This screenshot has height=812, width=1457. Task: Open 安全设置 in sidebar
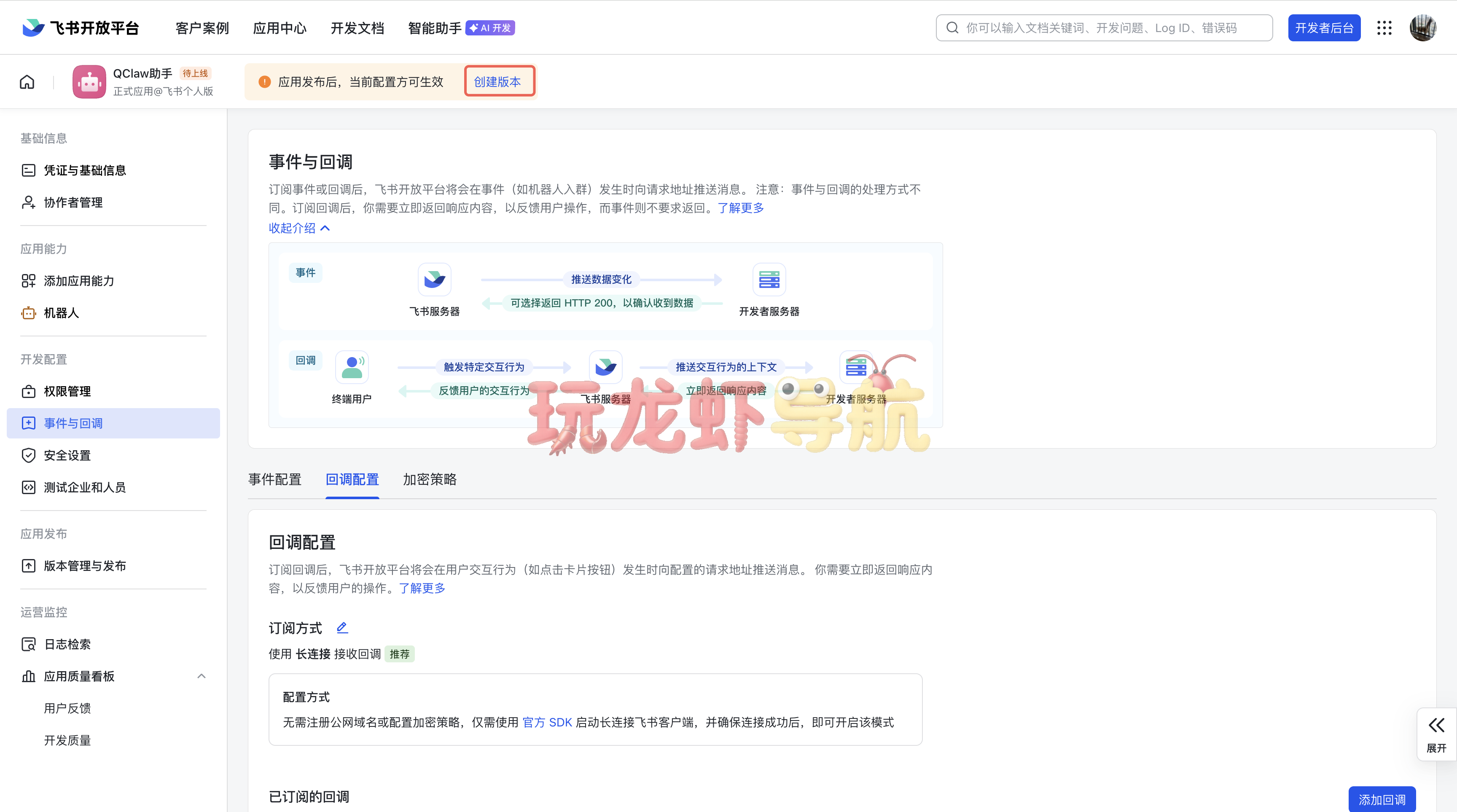tap(113, 455)
